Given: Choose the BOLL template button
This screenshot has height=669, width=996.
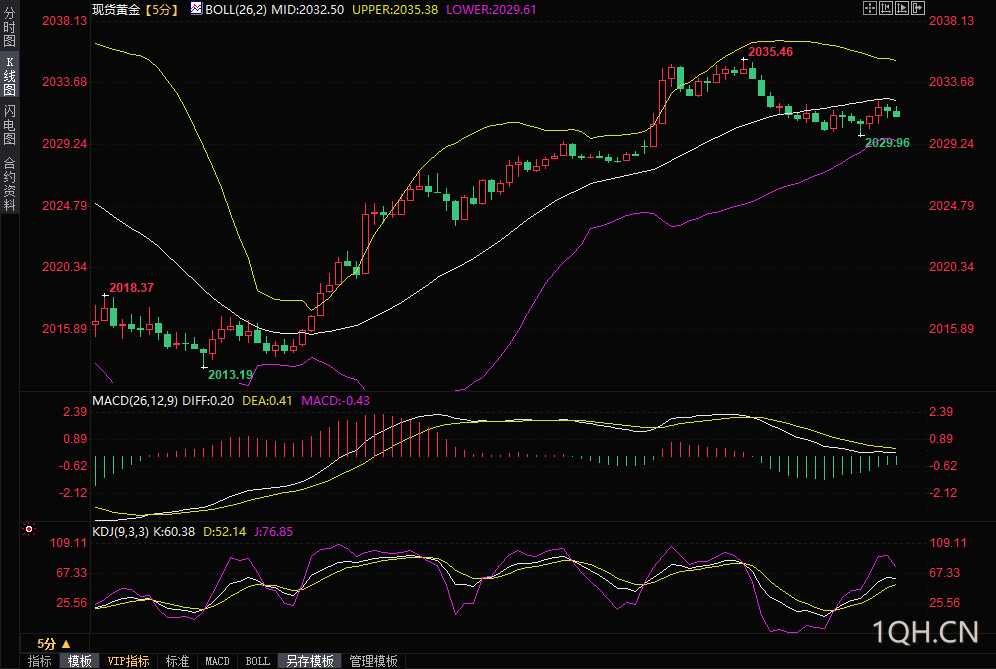Looking at the screenshot, I should click(x=257, y=661).
